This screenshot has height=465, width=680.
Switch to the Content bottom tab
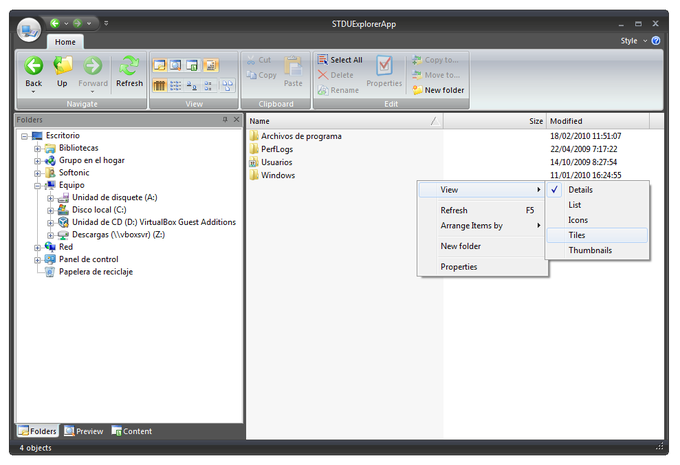(x=132, y=431)
